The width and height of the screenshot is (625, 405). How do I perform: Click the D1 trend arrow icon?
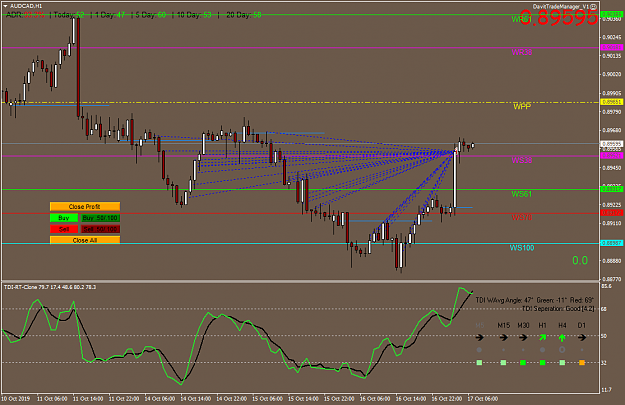tap(582, 338)
